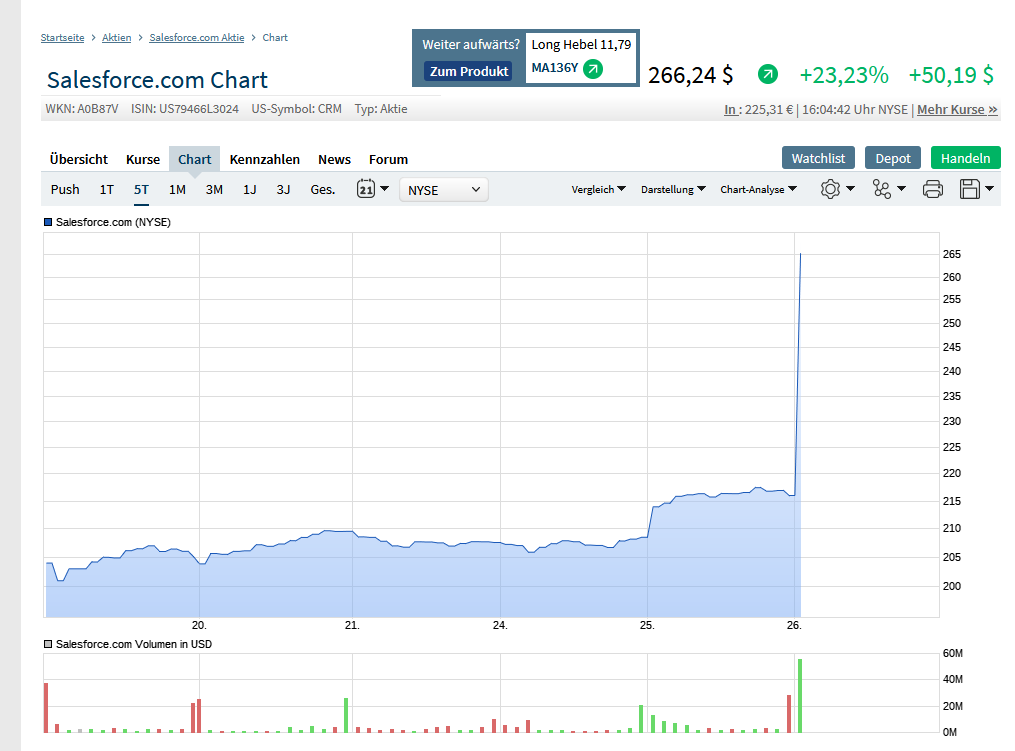Select 1J time range
Viewport: 1015px width, 751px height.
coord(250,190)
